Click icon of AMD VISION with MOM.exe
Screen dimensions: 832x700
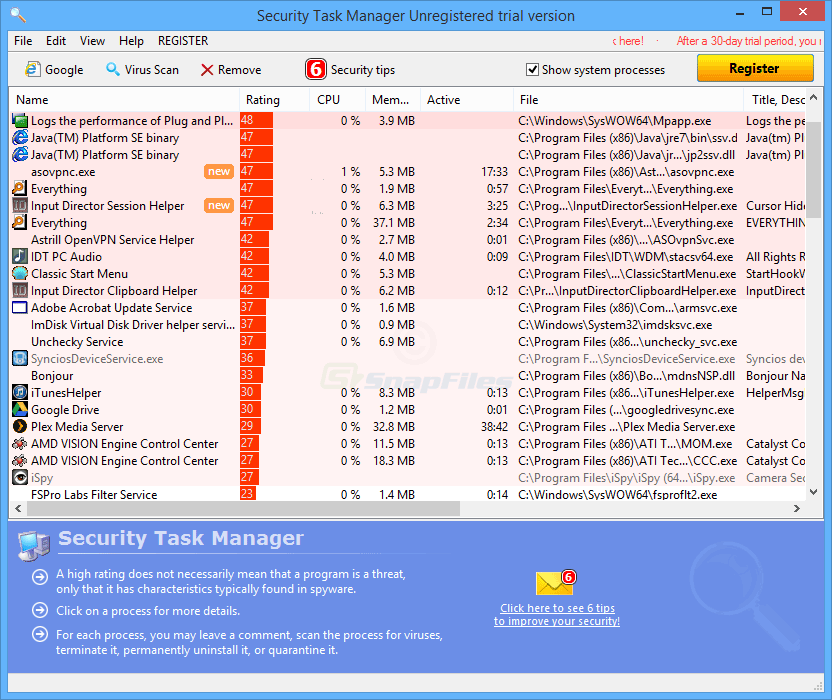(x=20, y=443)
